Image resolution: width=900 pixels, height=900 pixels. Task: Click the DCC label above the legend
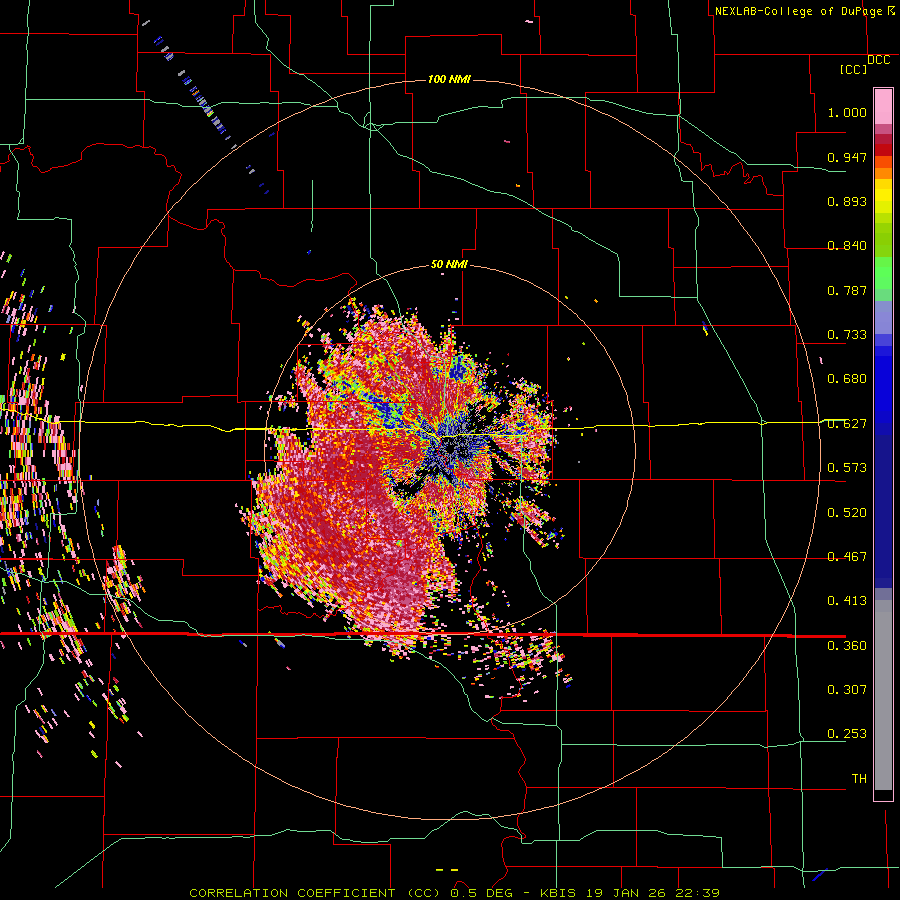[x=879, y=60]
